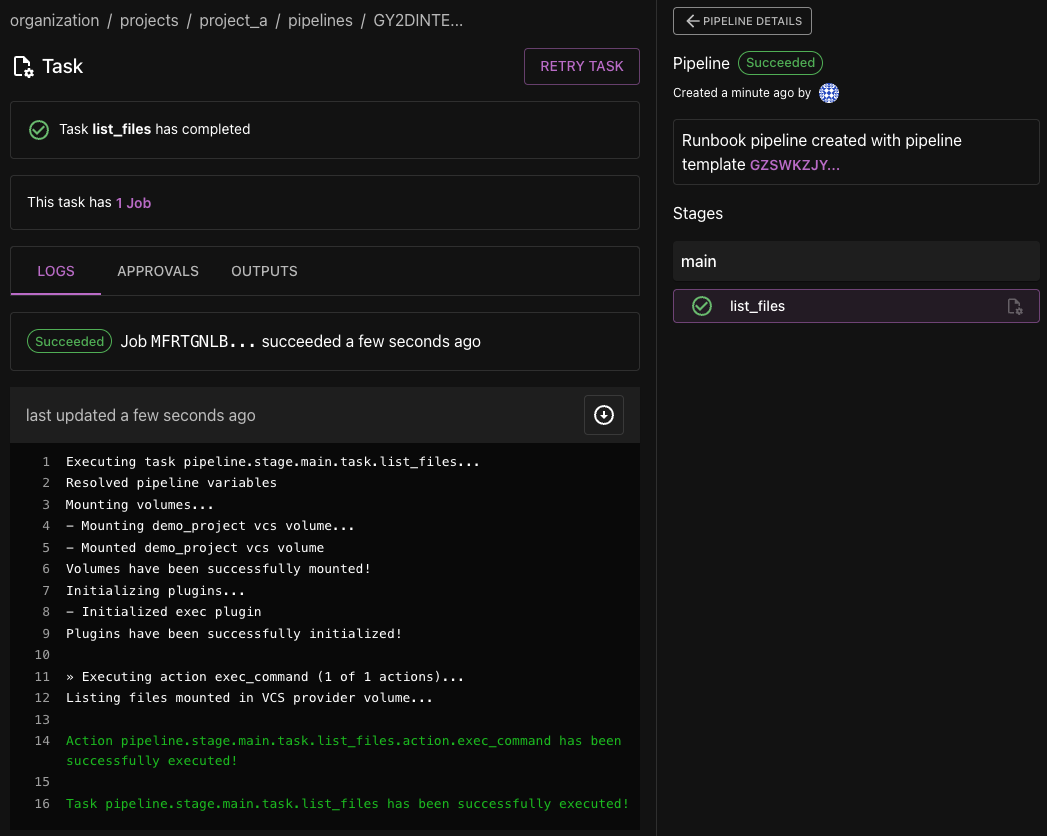Click the Succeeded badge next to Pipeline
1047x836 pixels.
(780, 63)
